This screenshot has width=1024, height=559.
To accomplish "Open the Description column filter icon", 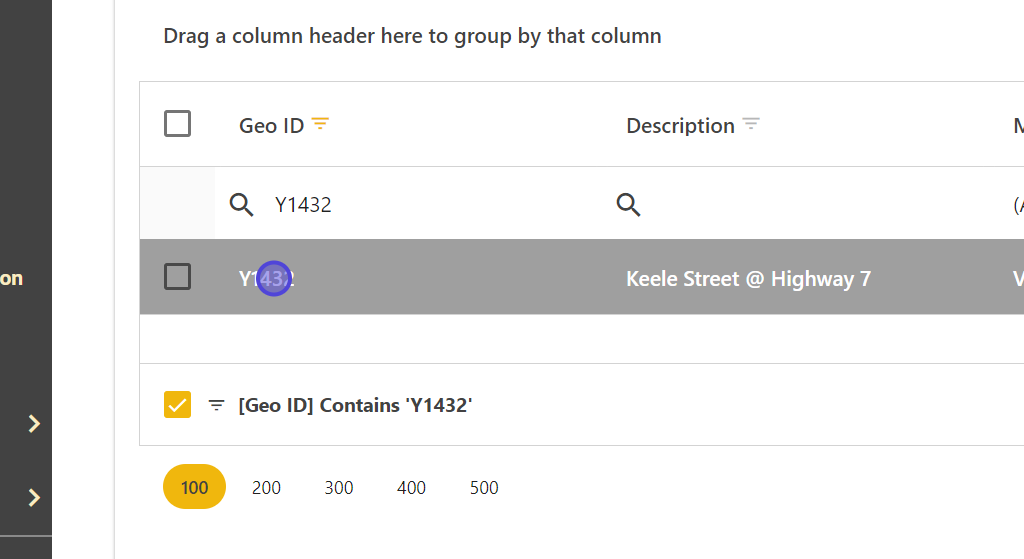I will point(751,125).
